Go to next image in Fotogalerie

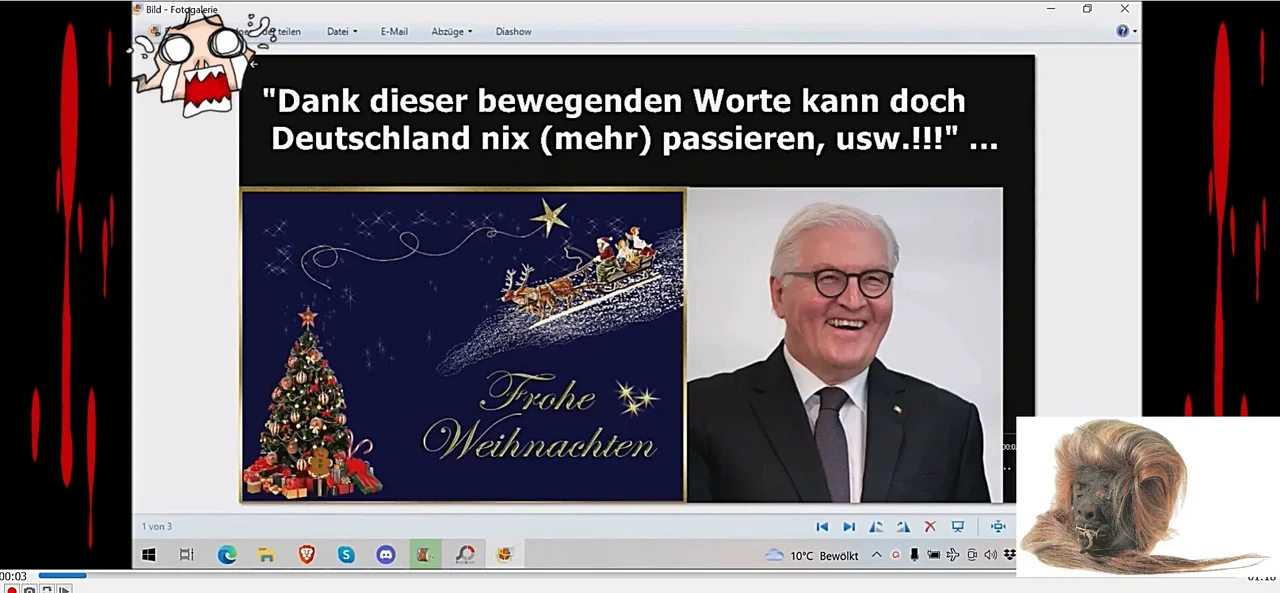coord(849,527)
